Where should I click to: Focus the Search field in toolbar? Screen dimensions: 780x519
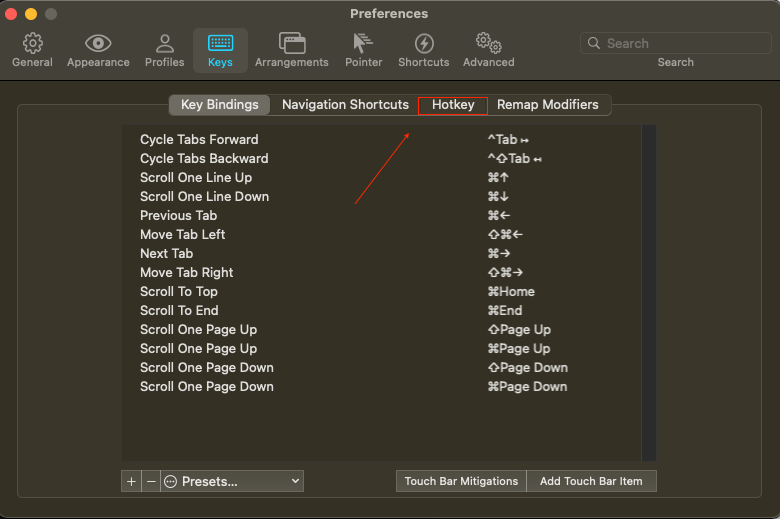click(676, 43)
